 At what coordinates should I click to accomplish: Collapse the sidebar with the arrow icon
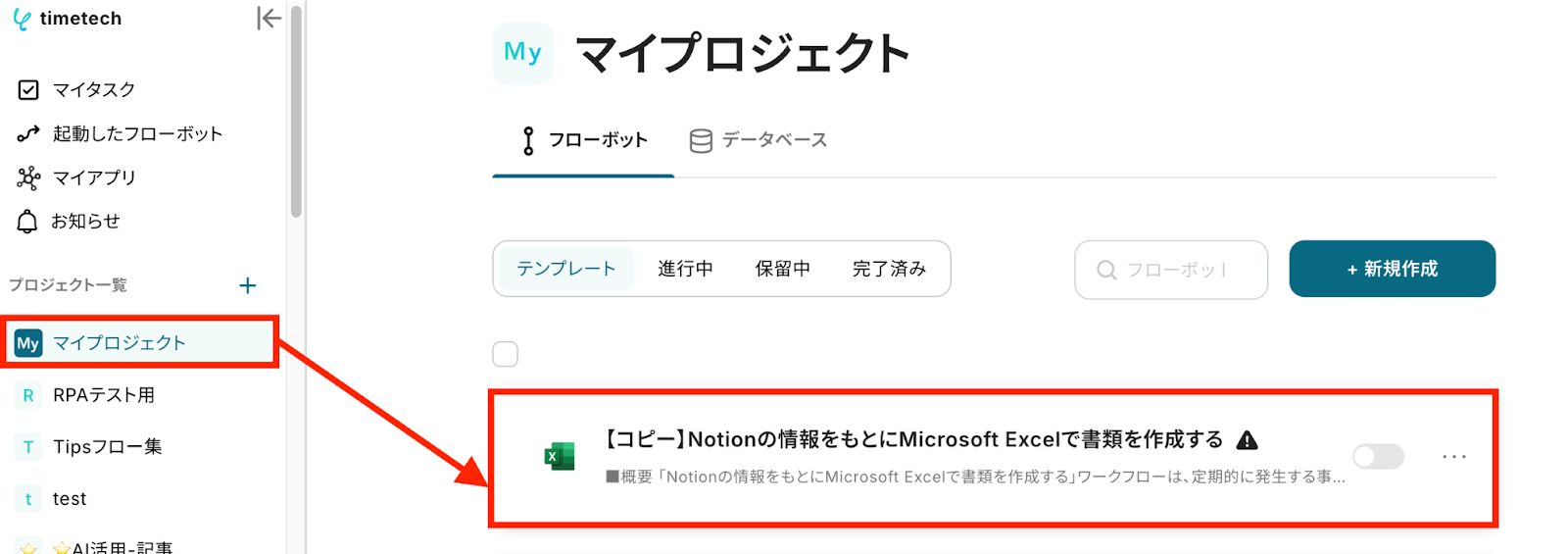[x=269, y=19]
